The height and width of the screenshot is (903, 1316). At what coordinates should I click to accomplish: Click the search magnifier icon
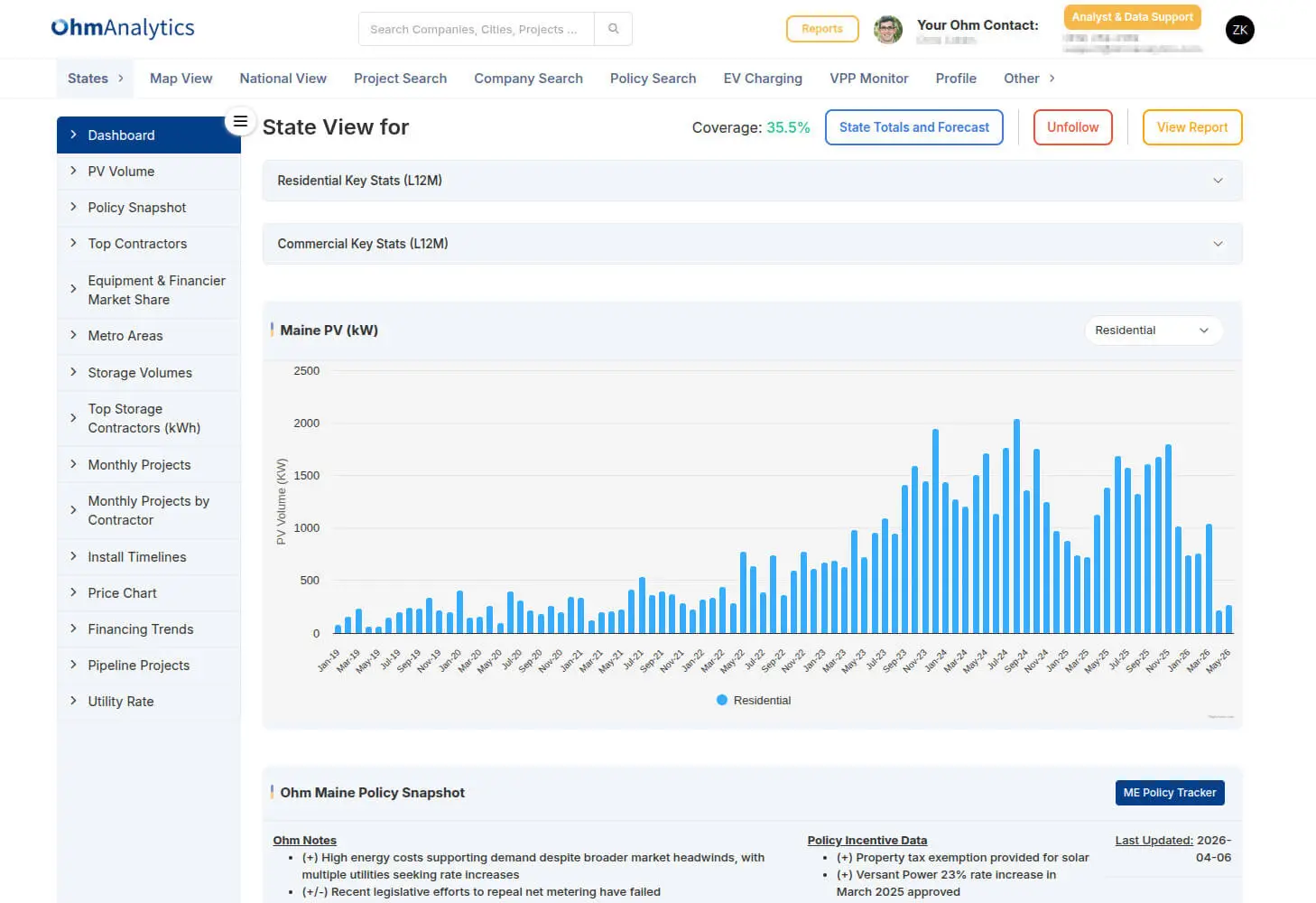[x=614, y=29]
